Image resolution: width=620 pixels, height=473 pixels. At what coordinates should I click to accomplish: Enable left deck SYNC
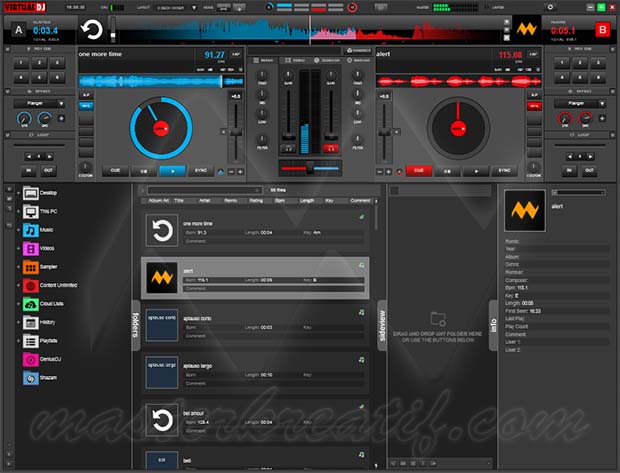[x=201, y=171]
